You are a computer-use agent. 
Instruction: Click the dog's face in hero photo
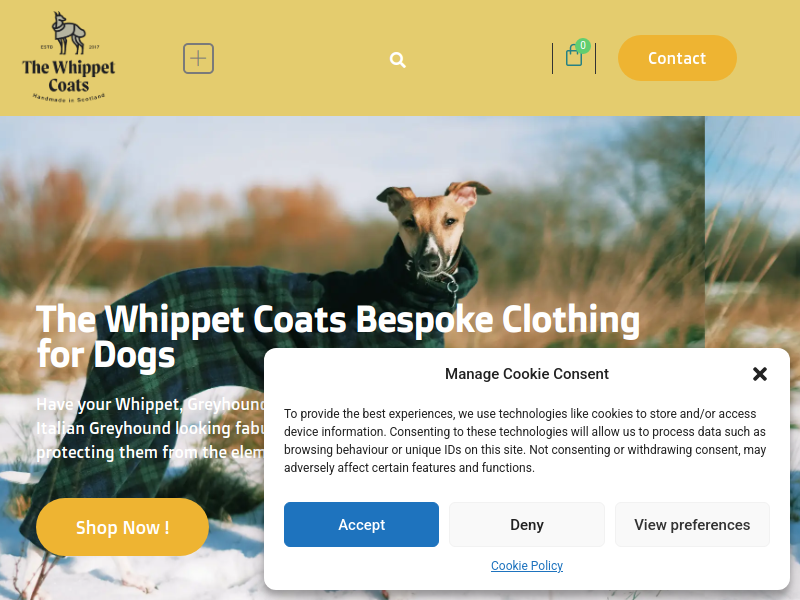coord(432,224)
